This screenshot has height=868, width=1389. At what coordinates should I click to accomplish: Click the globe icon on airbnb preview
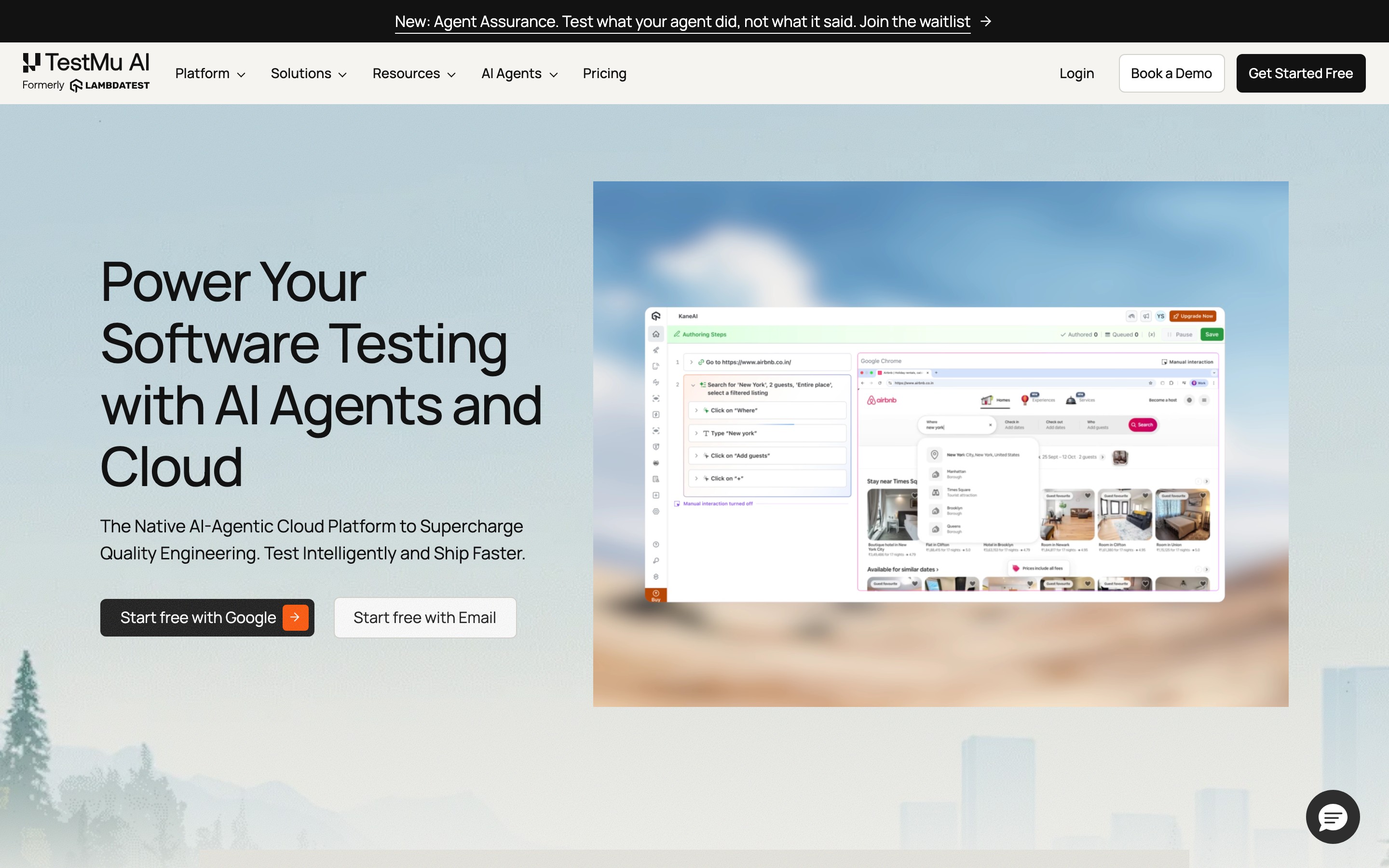[1189, 400]
